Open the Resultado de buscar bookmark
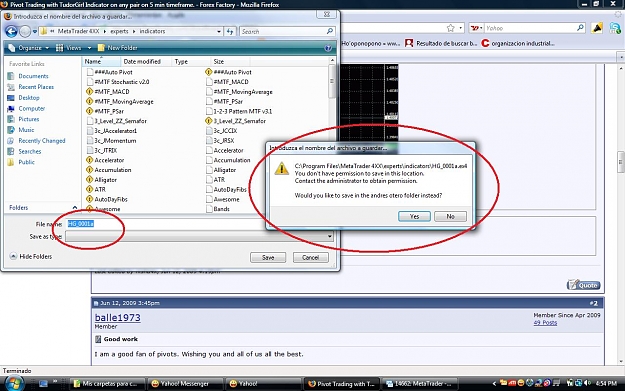The width and height of the screenshot is (625, 391). pyautogui.click(x=441, y=43)
